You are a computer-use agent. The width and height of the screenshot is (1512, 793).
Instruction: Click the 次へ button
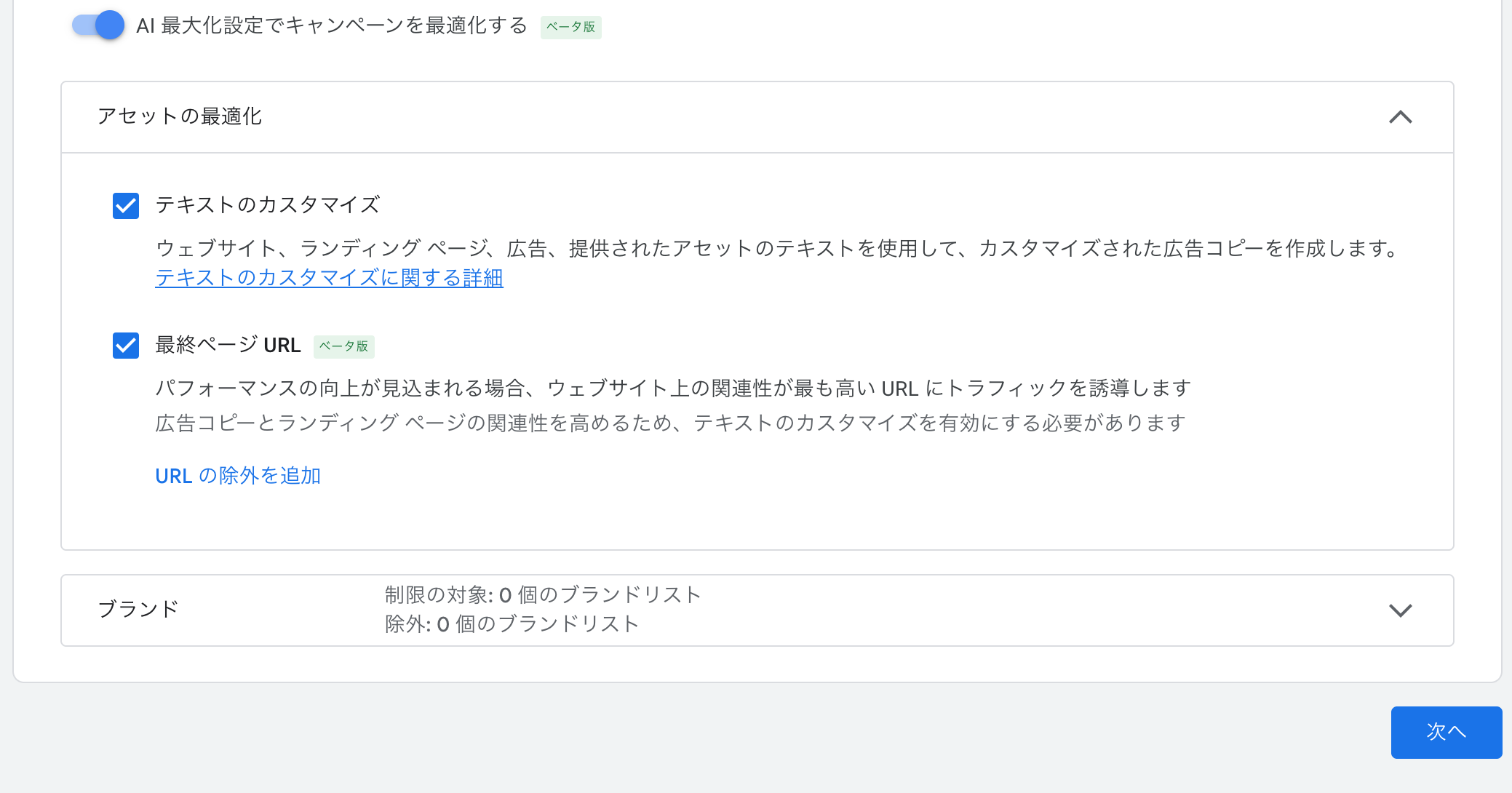(1447, 732)
